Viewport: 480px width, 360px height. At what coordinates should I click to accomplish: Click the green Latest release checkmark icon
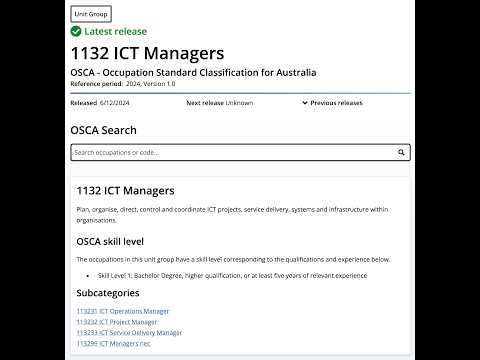coord(76,31)
